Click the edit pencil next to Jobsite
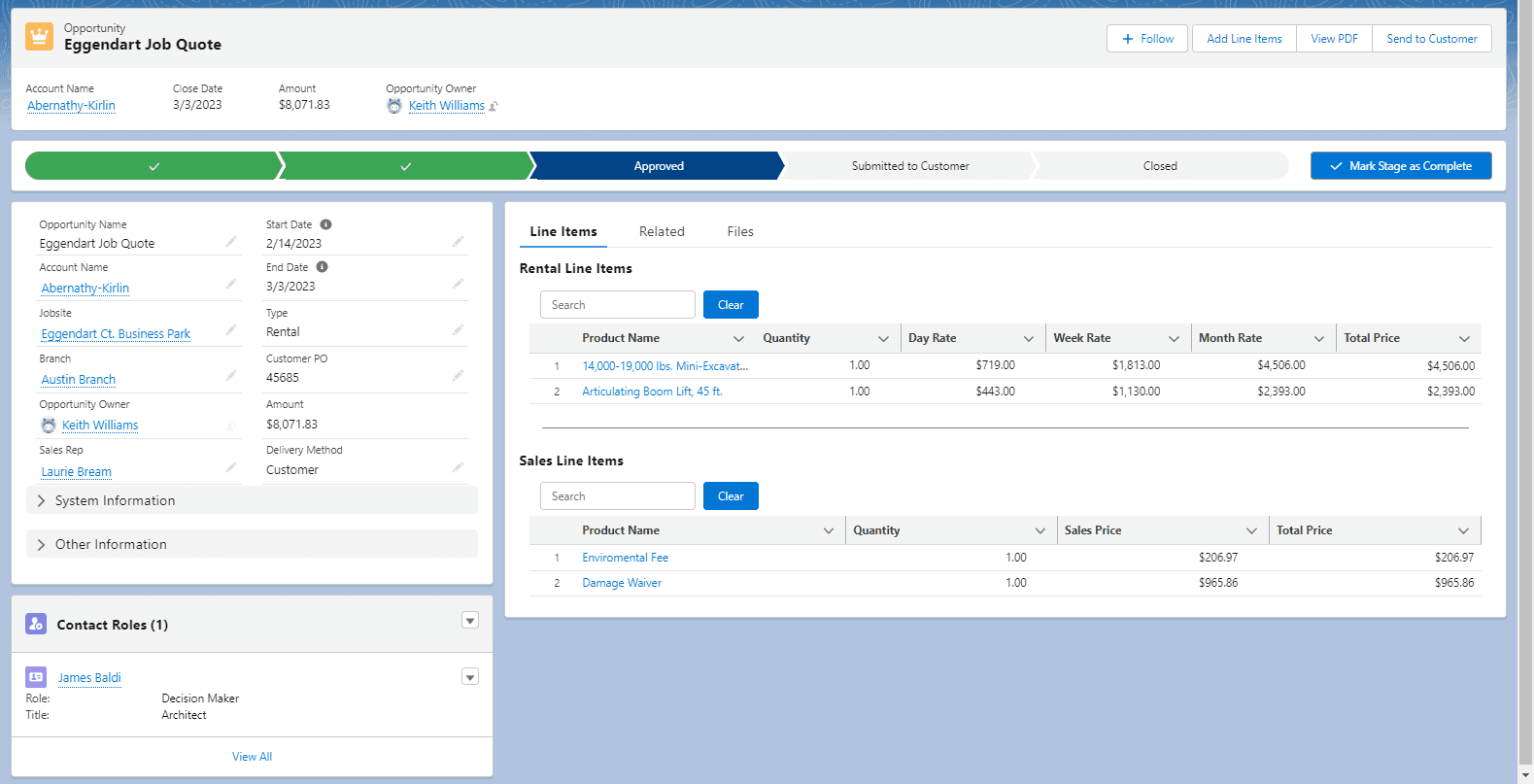The image size is (1534, 784). pos(231,330)
